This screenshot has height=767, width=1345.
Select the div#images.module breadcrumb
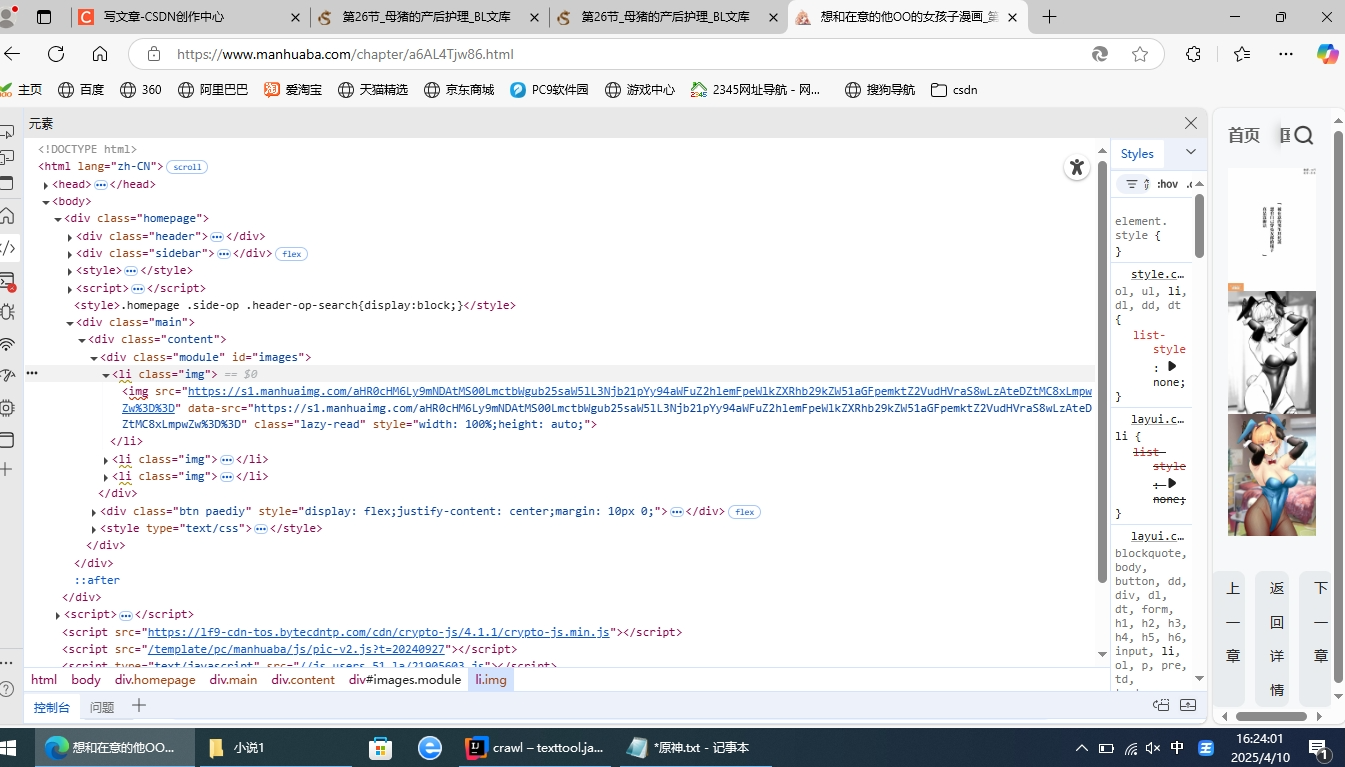click(405, 680)
